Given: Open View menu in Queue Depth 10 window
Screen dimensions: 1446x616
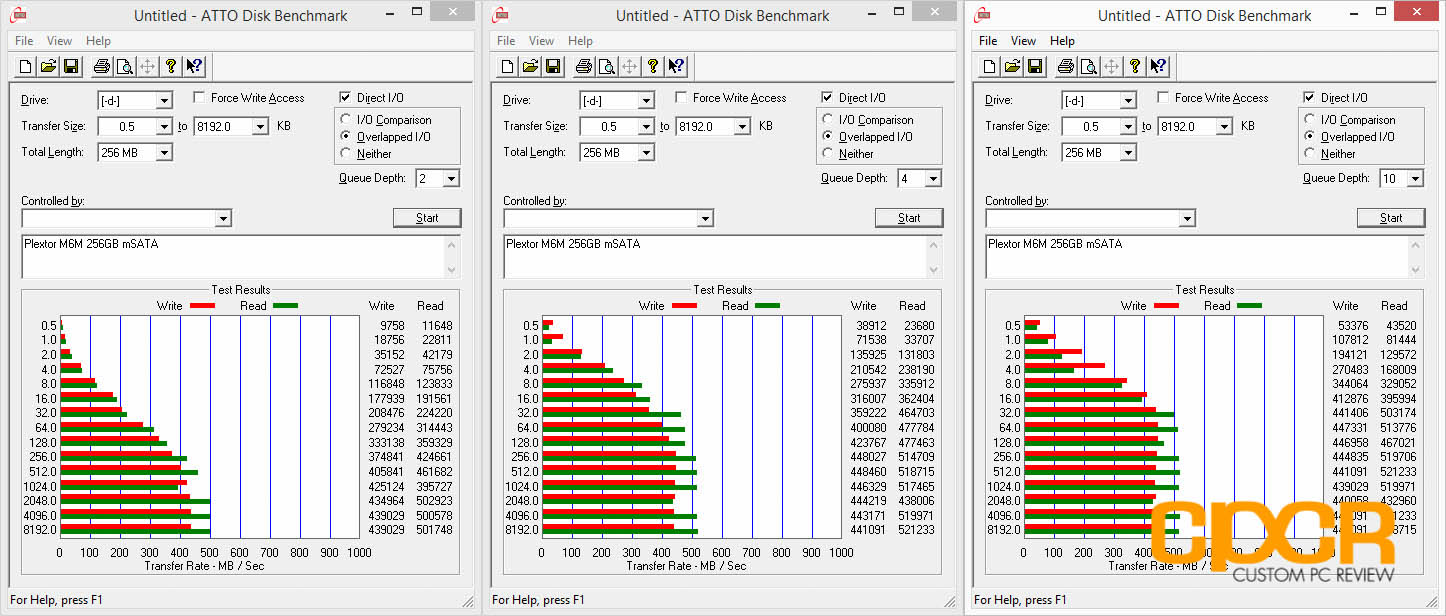Looking at the screenshot, I should click(1024, 41).
